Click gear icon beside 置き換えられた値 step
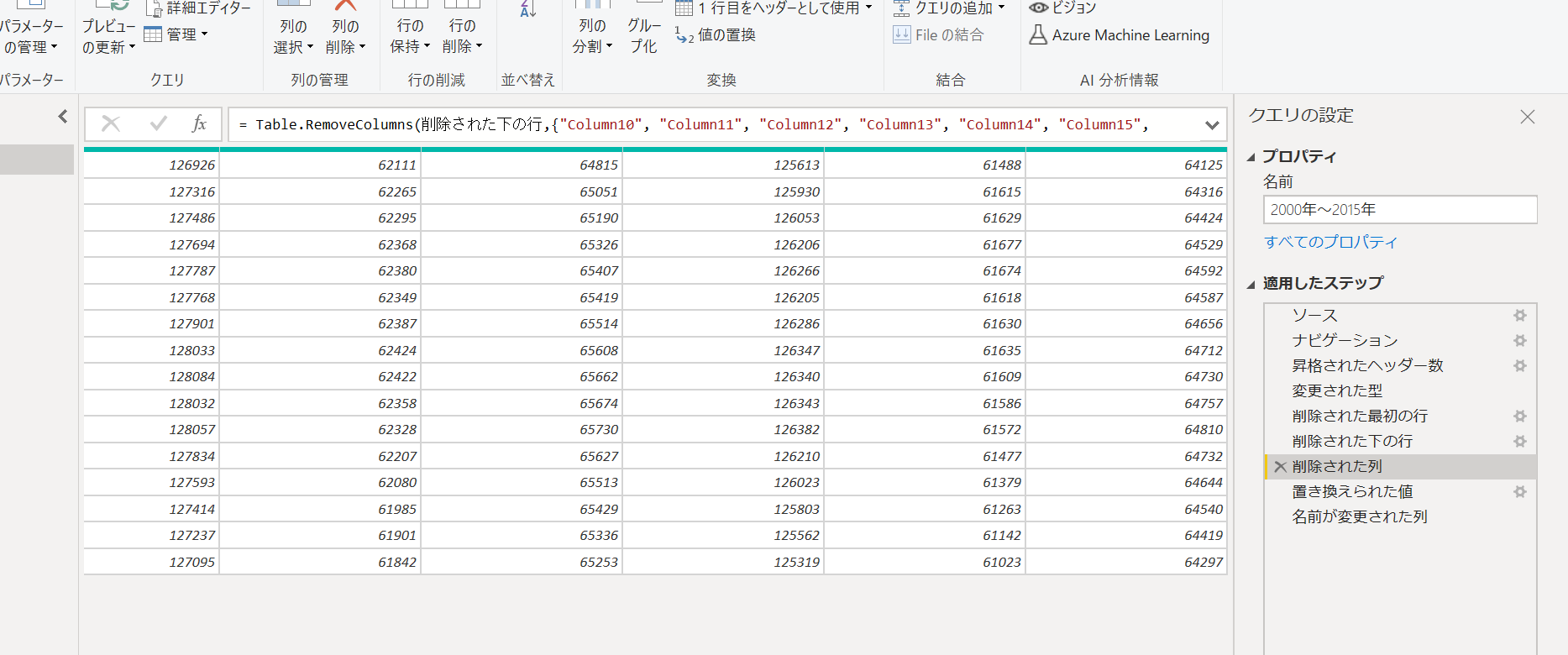1568x655 pixels. coord(1519,492)
